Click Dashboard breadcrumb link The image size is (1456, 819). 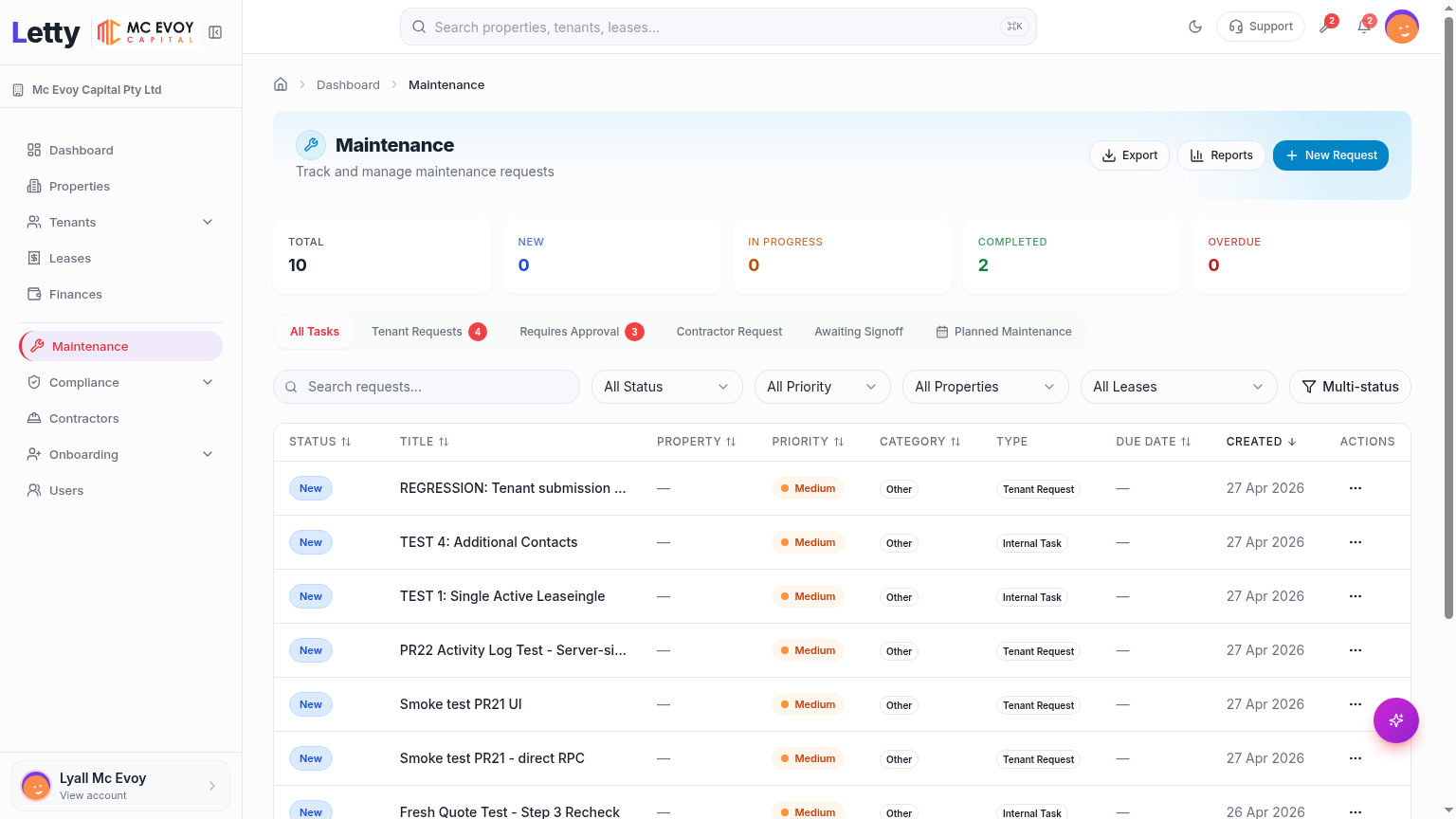[x=348, y=84]
